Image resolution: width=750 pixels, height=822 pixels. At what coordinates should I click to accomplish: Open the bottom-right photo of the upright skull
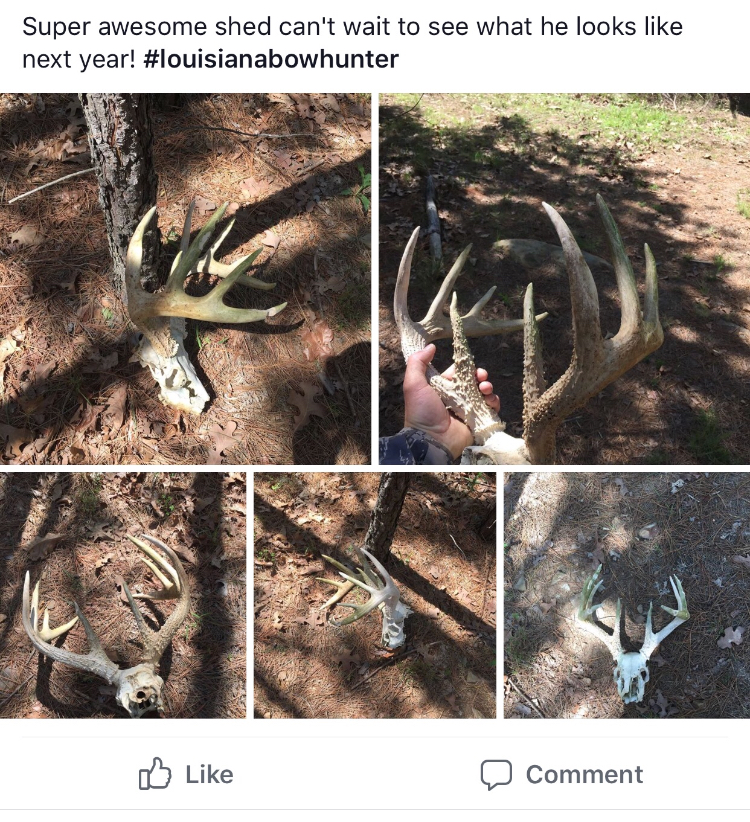627,595
